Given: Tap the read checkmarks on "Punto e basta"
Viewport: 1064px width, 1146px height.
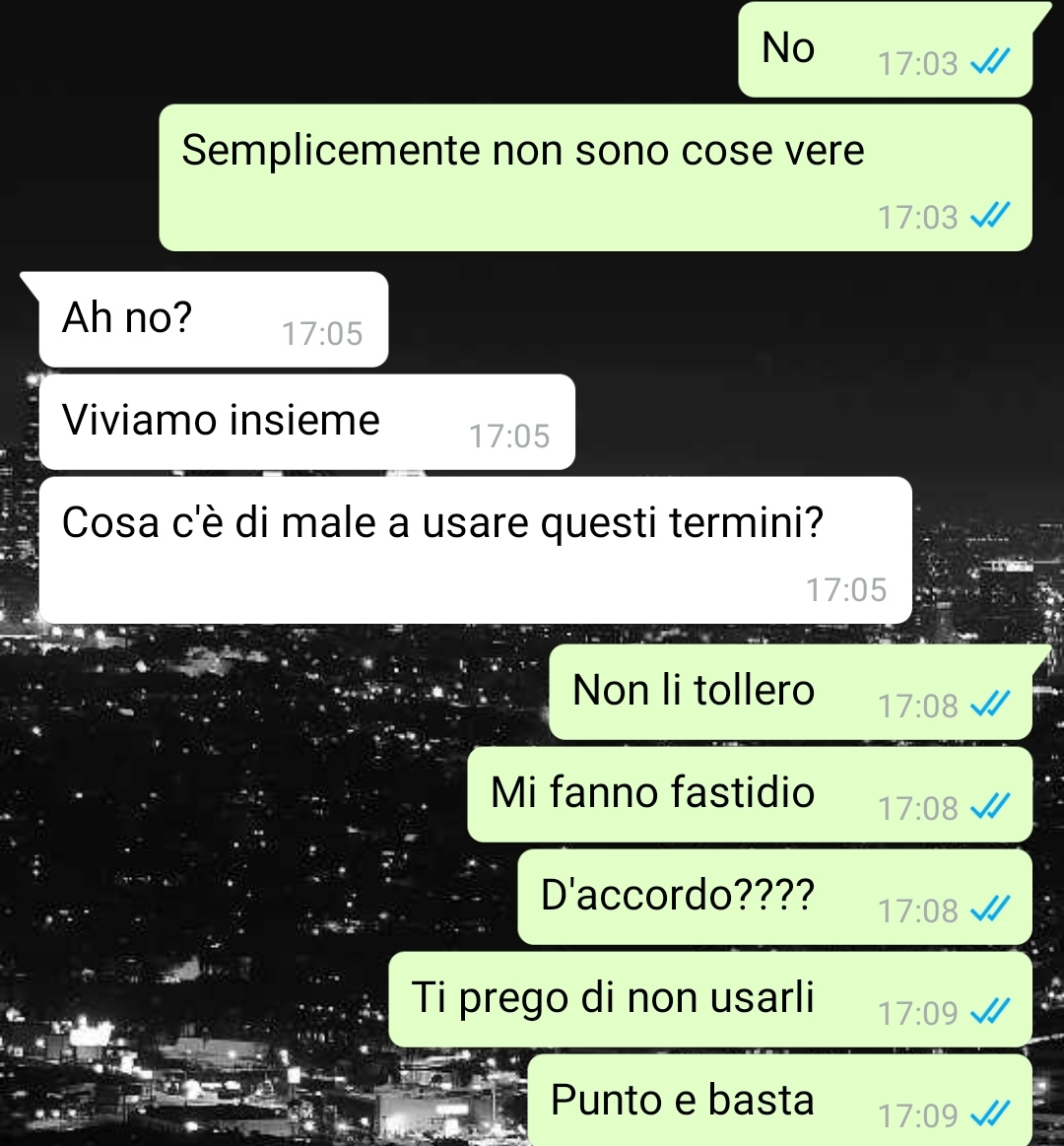Looking at the screenshot, I should coord(990,1113).
